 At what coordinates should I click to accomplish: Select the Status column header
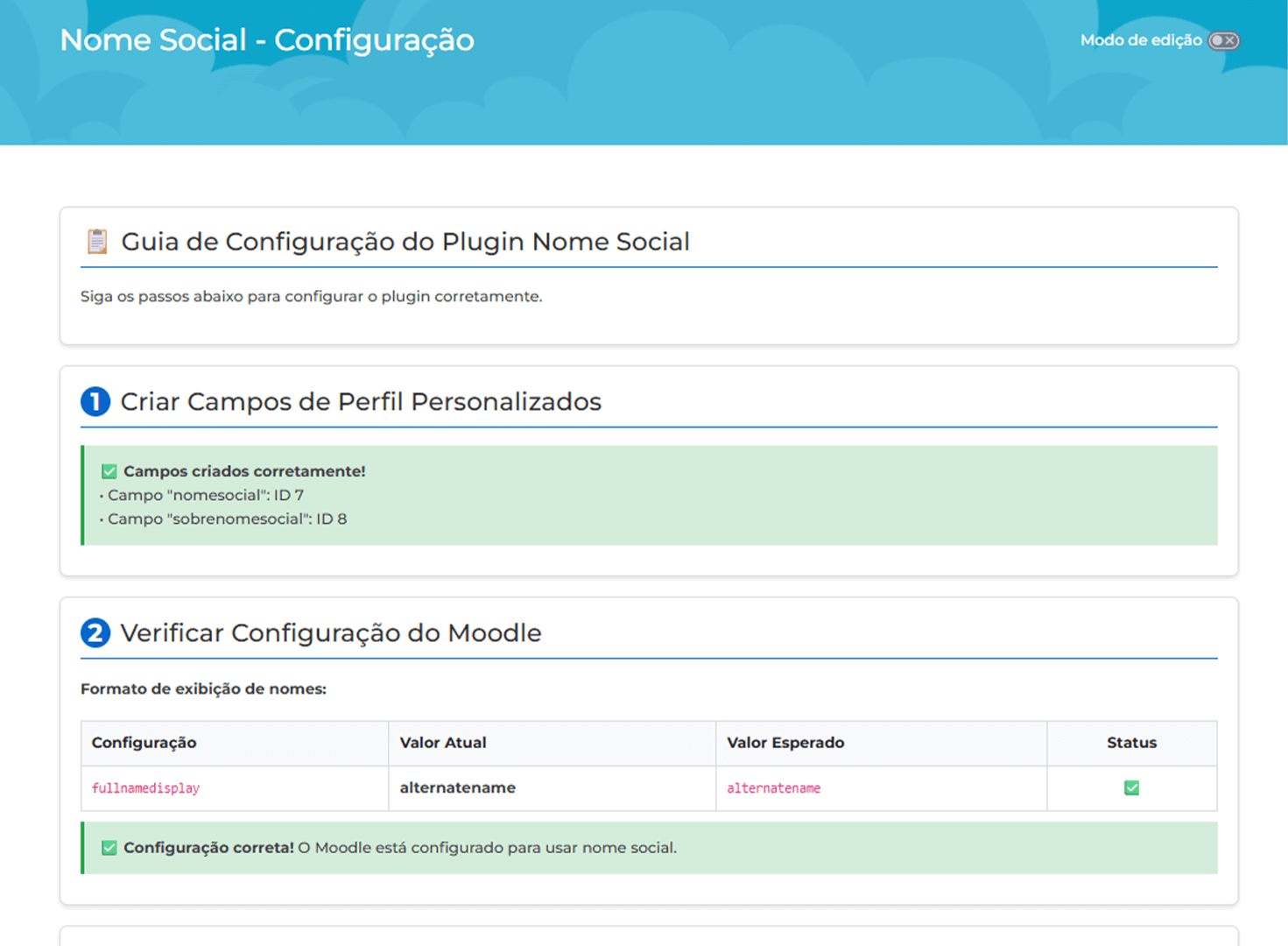pyautogui.click(x=1131, y=743)
